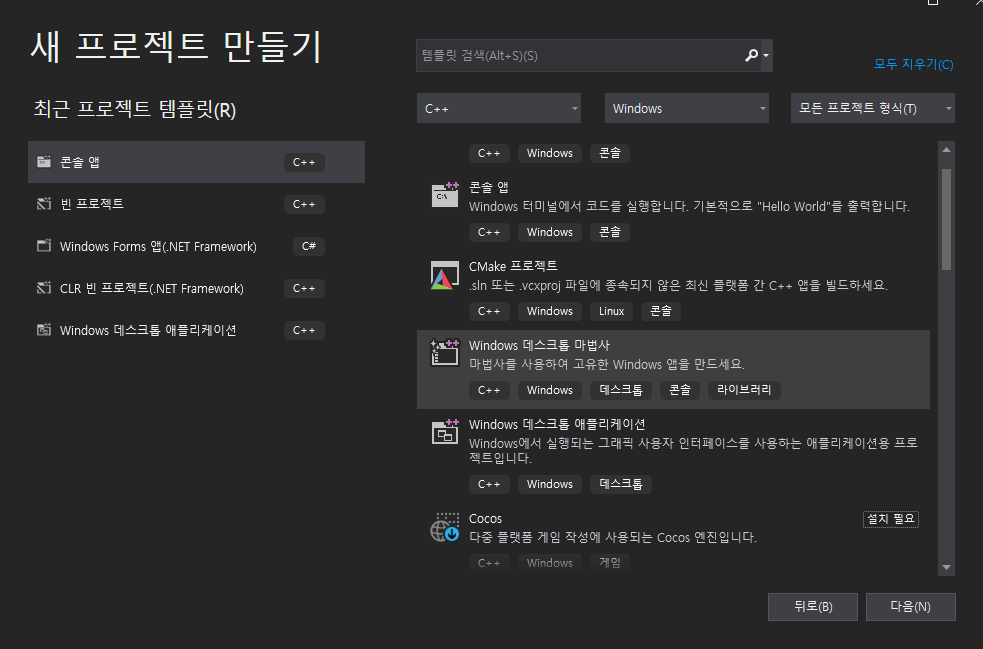
Task: Click 데스크톱 tag under Windows 데스크톱 애플리케이션
Action: tap(621, 484)
